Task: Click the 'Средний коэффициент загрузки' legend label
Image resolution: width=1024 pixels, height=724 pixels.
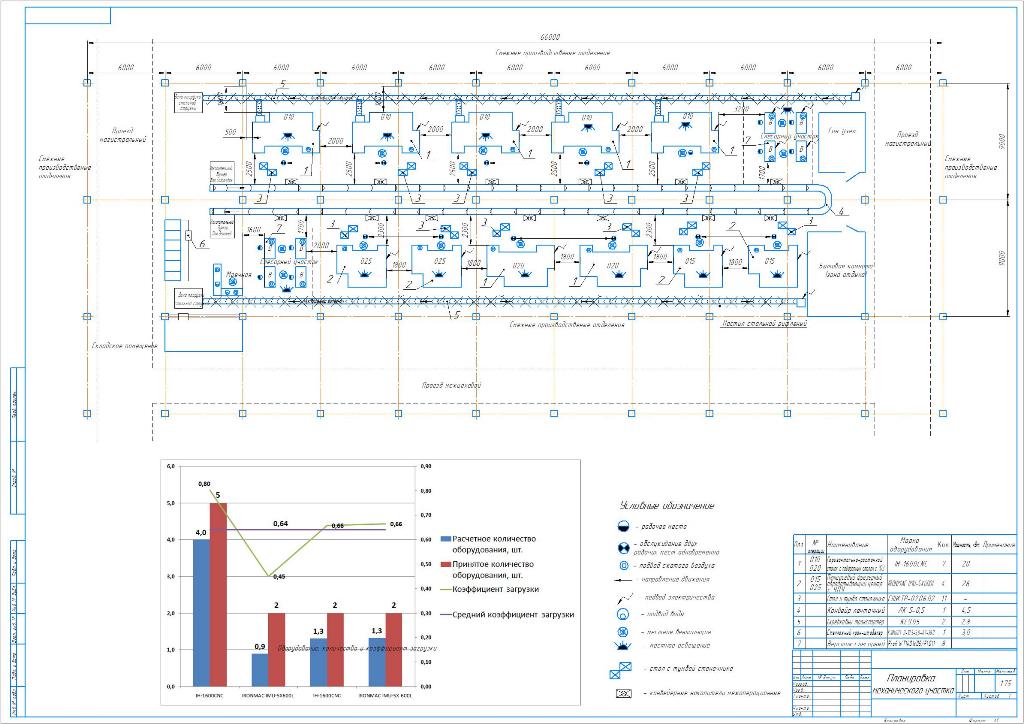Action: 513,614
